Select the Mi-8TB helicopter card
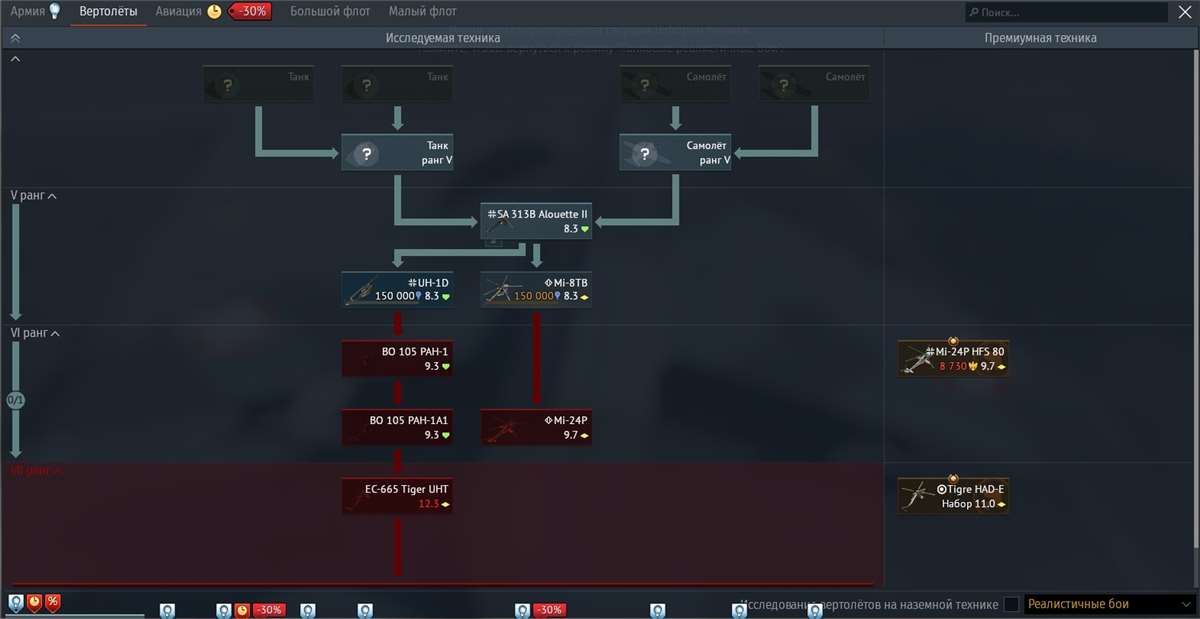 [536, 289]
